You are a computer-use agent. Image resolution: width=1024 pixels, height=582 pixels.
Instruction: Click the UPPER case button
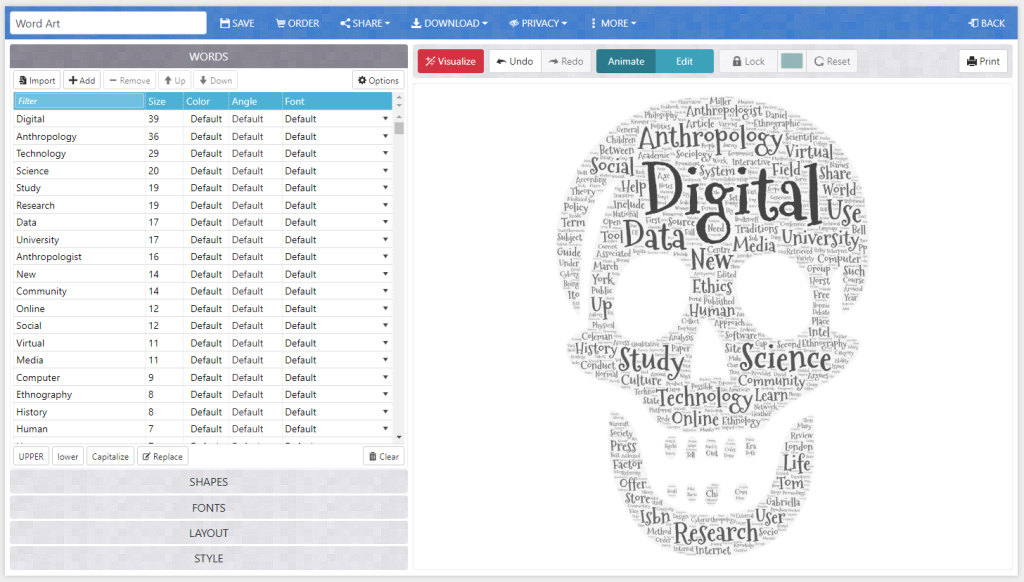coord(30,455)
